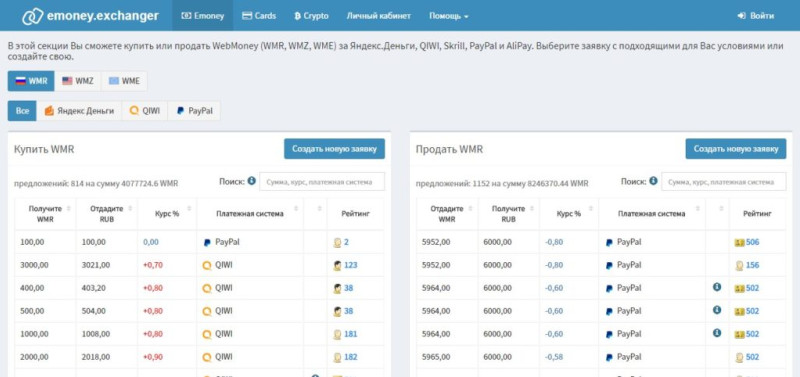Click info icon in first 5964,00 sell row
Viewport: 800px width, 377px height.
point(717,287)
